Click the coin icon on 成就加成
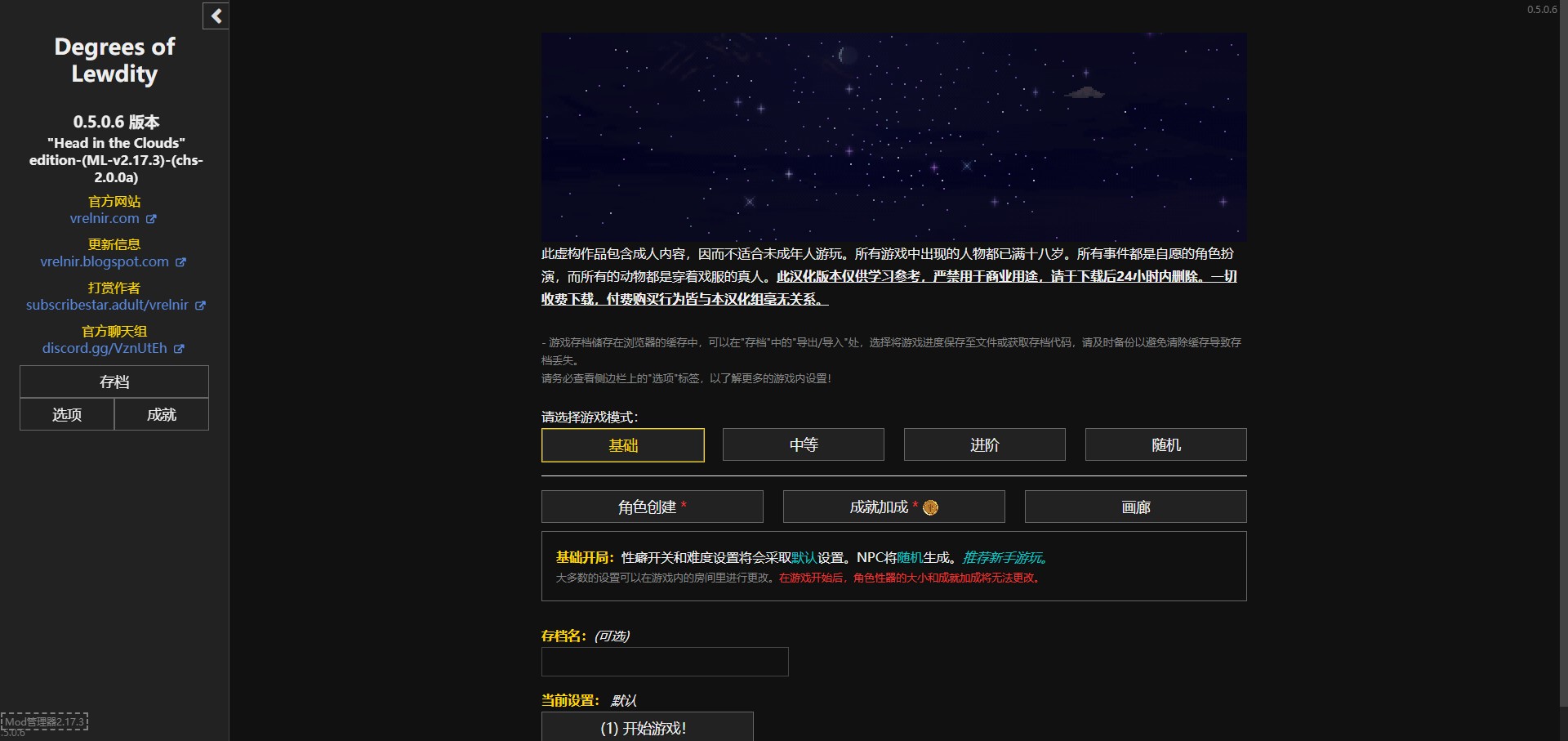This screenshot has width=1568, height=741. 930,507
